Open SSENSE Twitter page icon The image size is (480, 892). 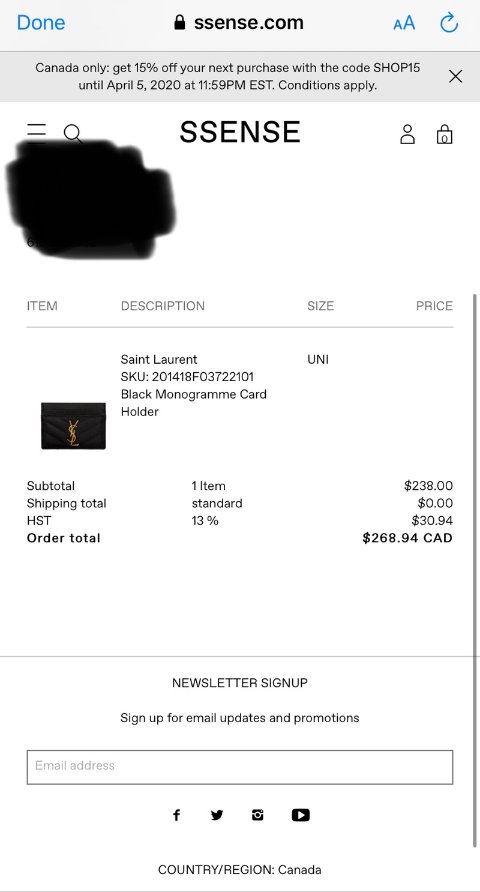(217, 815)
